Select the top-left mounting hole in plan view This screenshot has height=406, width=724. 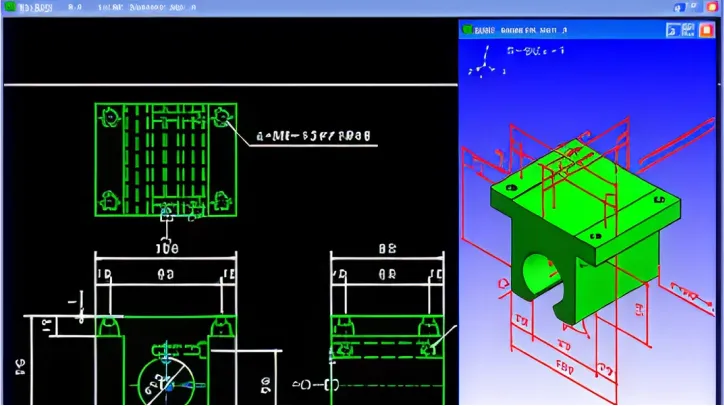[109, 117]
